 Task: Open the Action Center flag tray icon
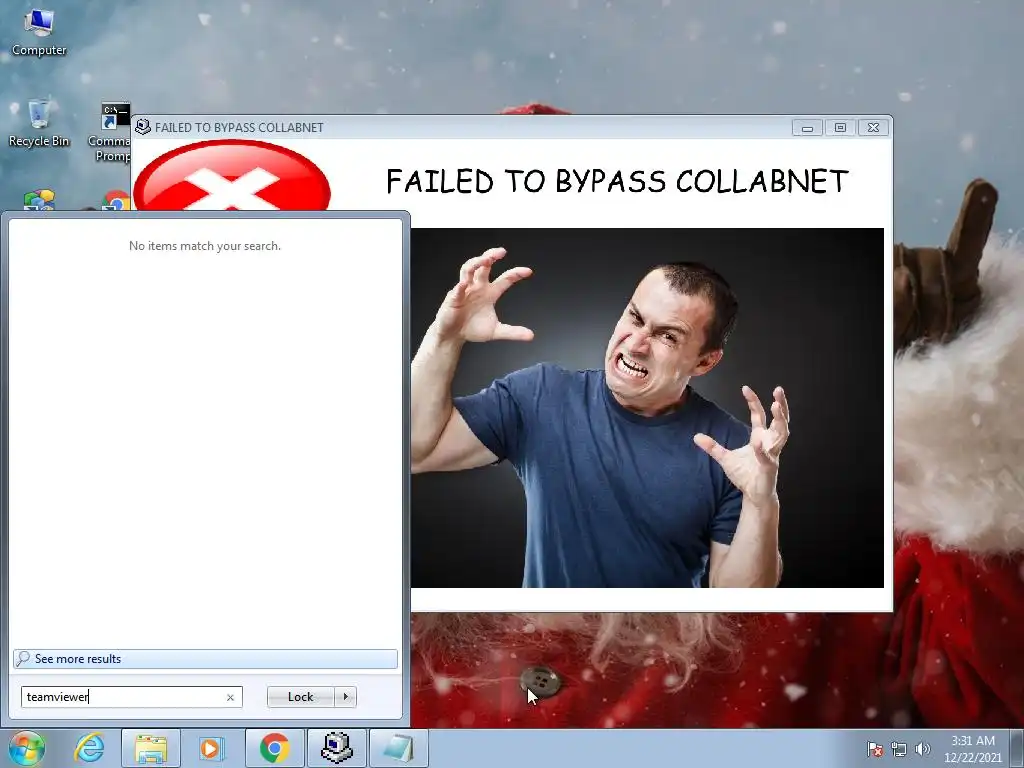tap(874, 748)
